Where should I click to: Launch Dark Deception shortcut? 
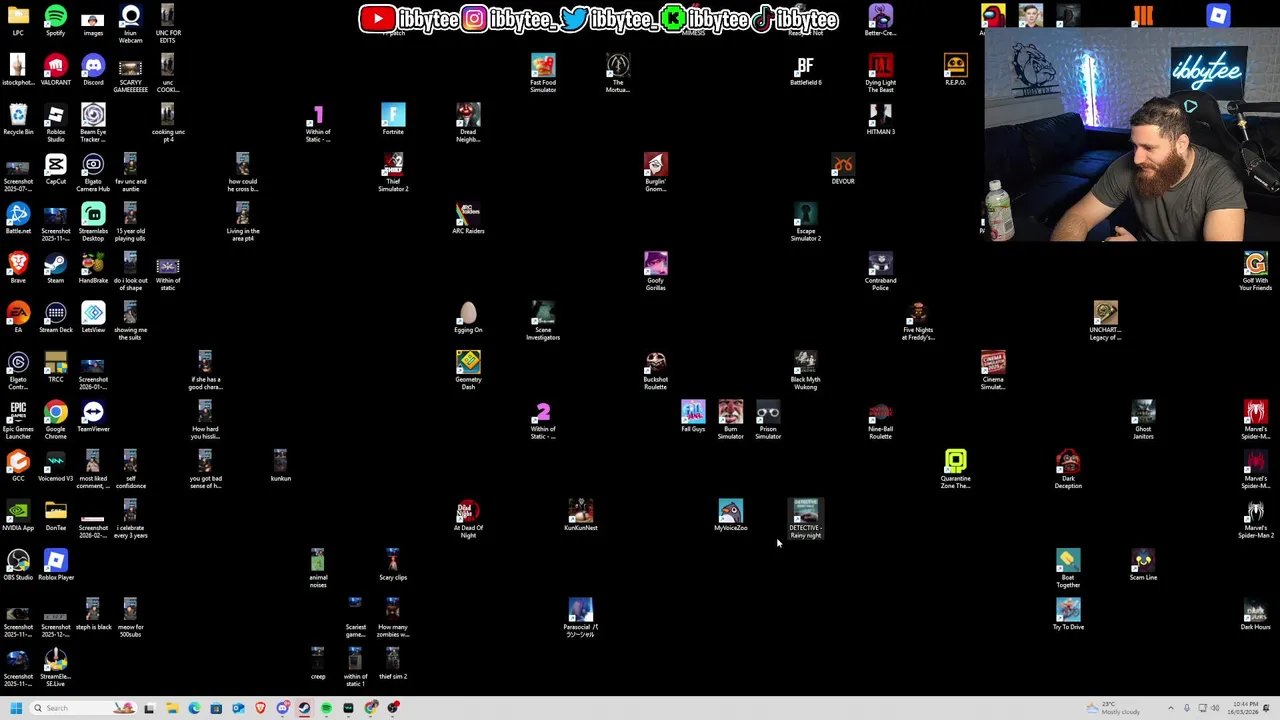(x=1068, y=469)
